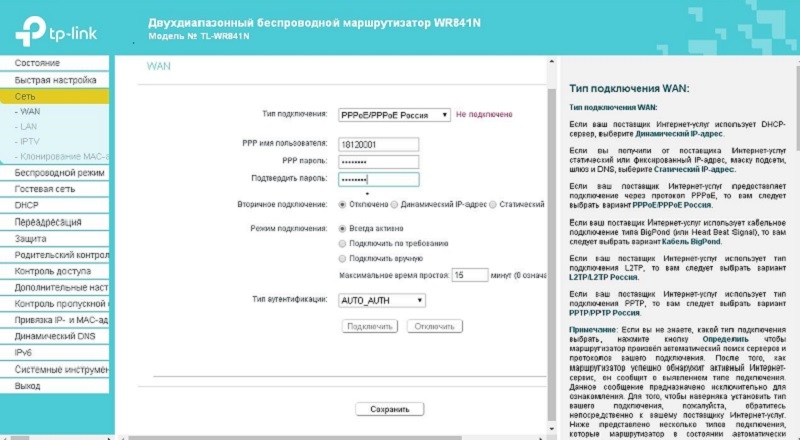Click the main panel scrollbar down arrow
The height and width of the screenshot is (440, 800).
(x=551, y=429)
